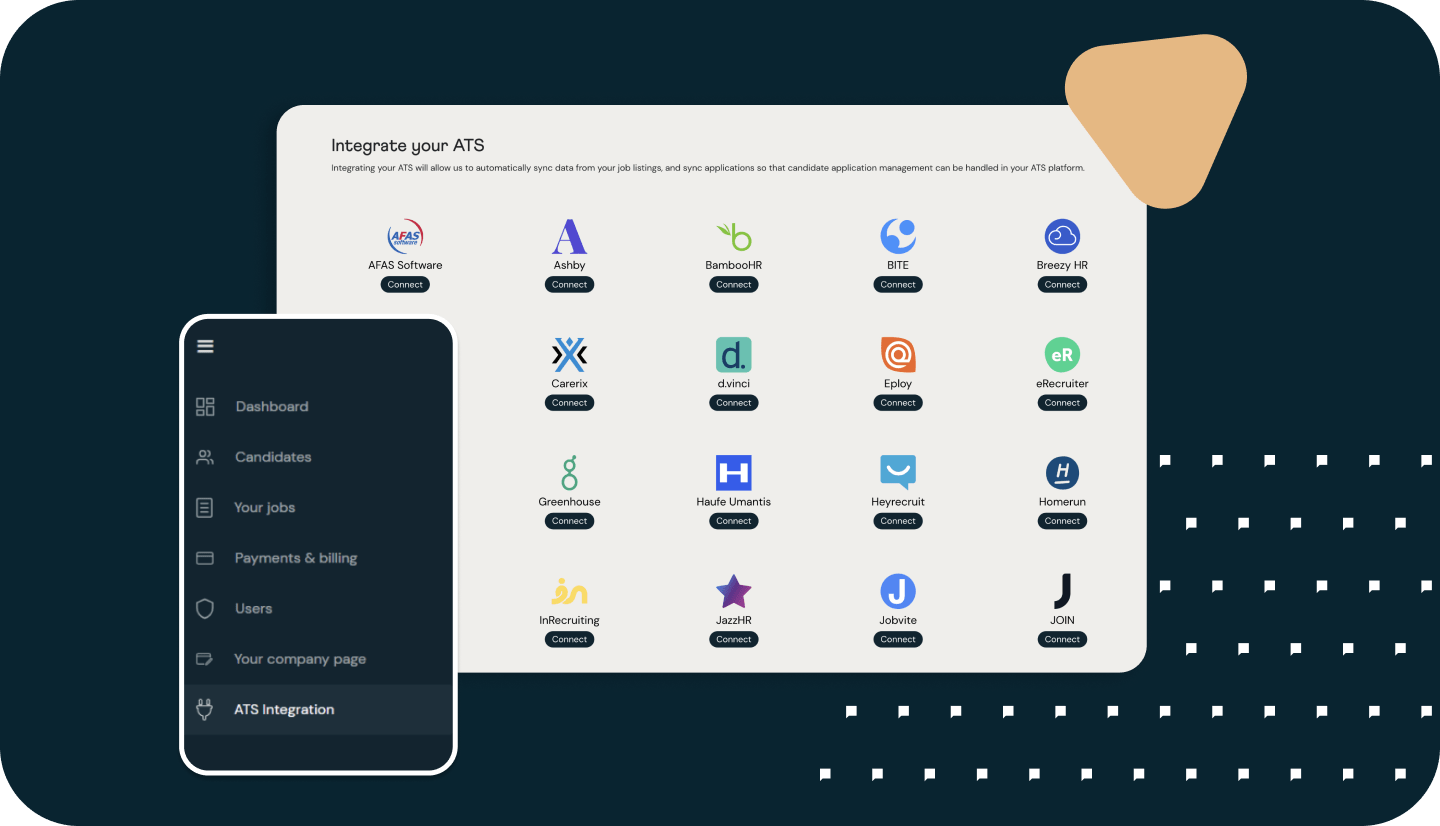Click the Heyrecruit logo

pyautogui.click(x=898, y=473)
